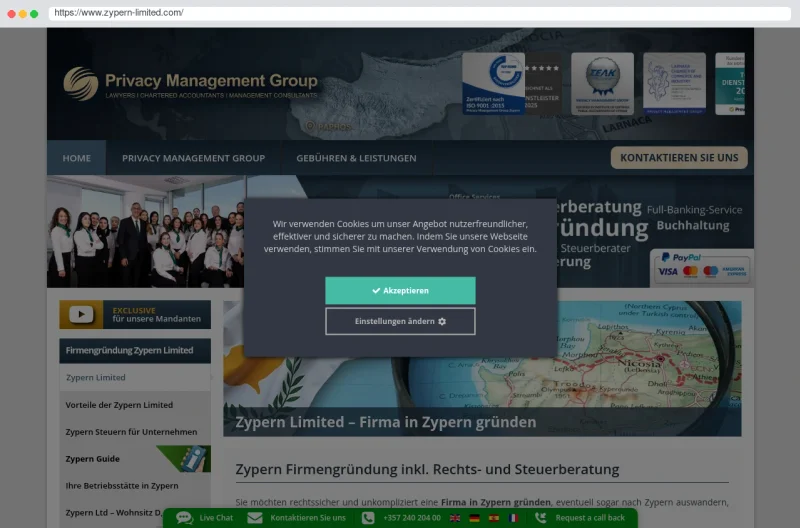Click the Full-Banking-Service banner text
The width and height of the screenshot is (800, 528).
click(694, 210)
